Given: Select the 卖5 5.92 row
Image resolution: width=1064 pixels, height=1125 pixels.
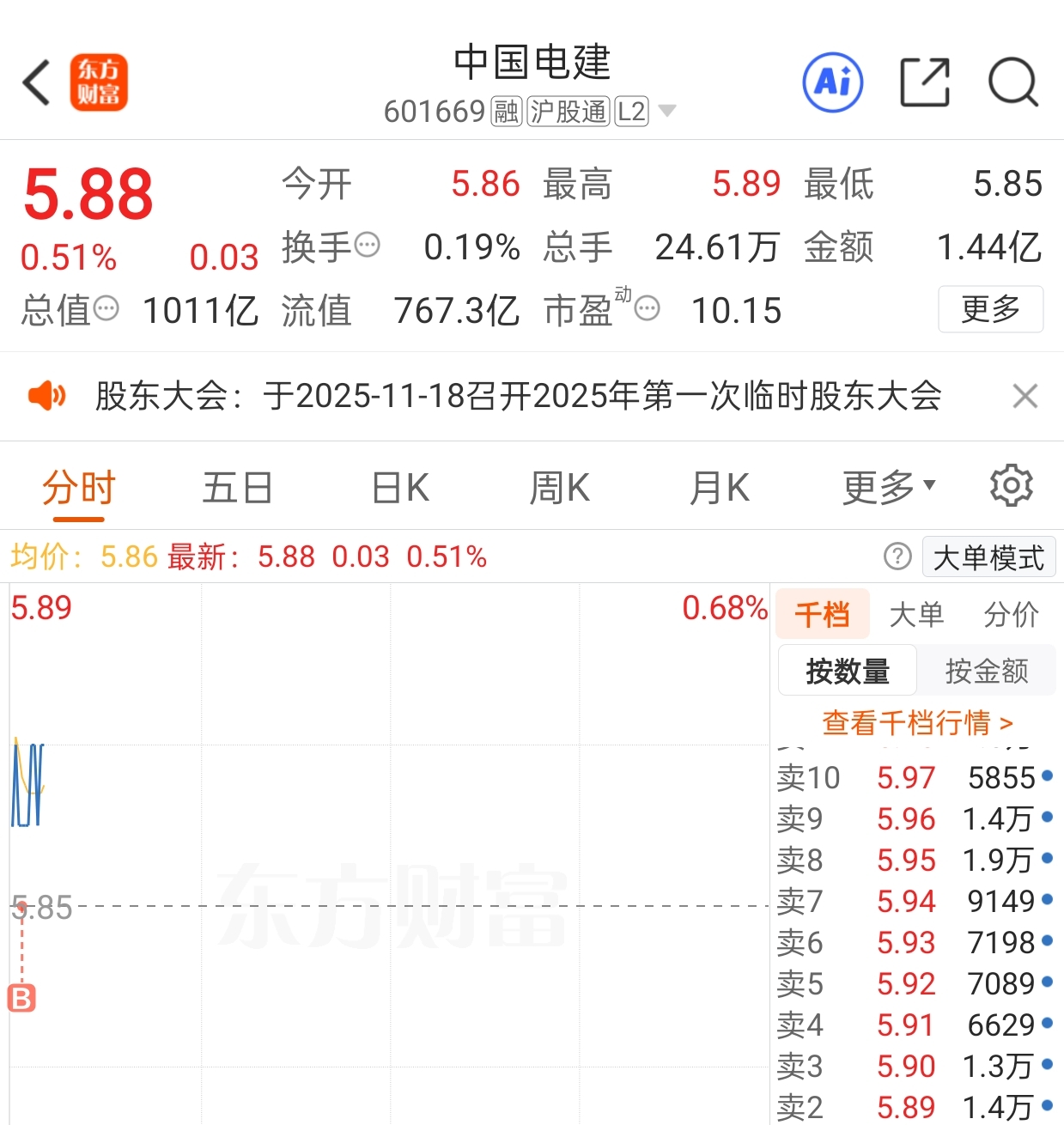Looking at the screenshot, I should coord(915,983).
